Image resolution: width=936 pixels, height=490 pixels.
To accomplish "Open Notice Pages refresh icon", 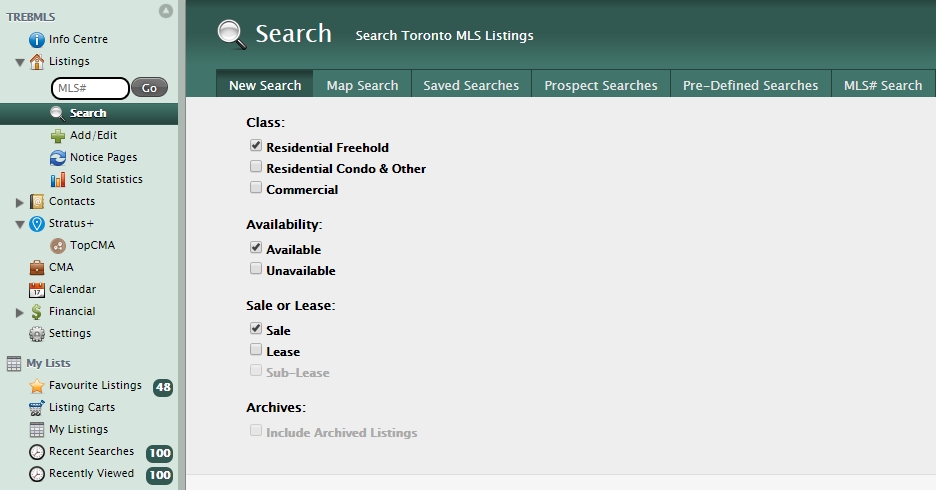I will point(58,158).
